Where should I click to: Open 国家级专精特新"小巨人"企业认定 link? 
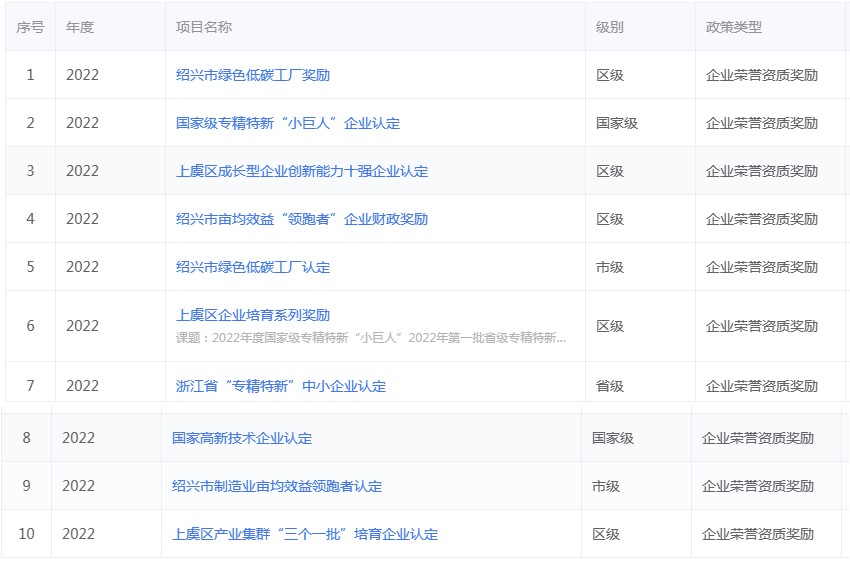pyautogui.click(x=287, y=123)
